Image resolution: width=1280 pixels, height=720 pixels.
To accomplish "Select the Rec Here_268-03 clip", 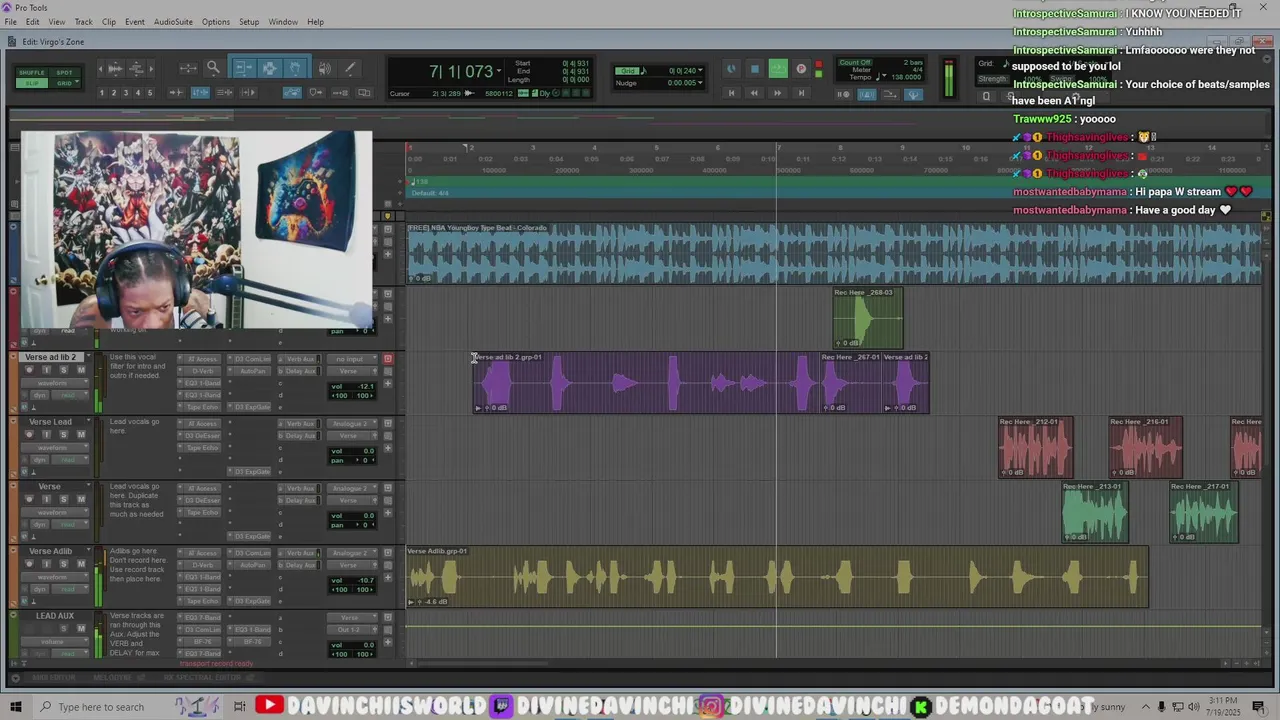I will 868,318.
